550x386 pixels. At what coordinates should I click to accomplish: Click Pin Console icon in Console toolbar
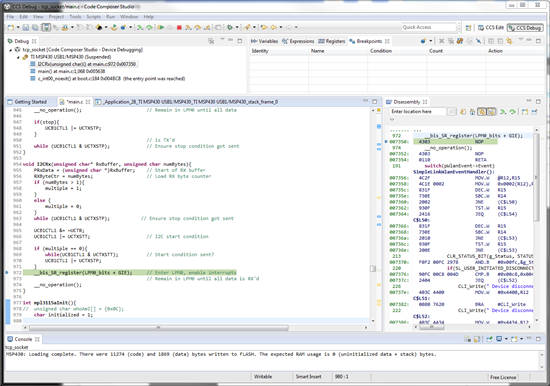click(x=490, y=339)
